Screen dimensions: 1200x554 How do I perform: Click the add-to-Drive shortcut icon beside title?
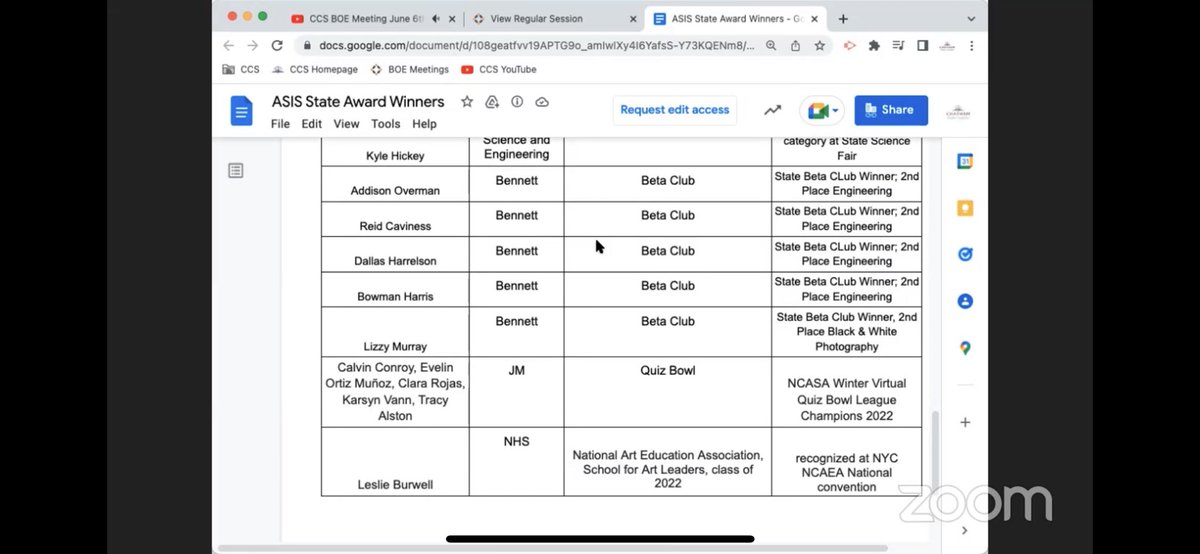(492, 102)
